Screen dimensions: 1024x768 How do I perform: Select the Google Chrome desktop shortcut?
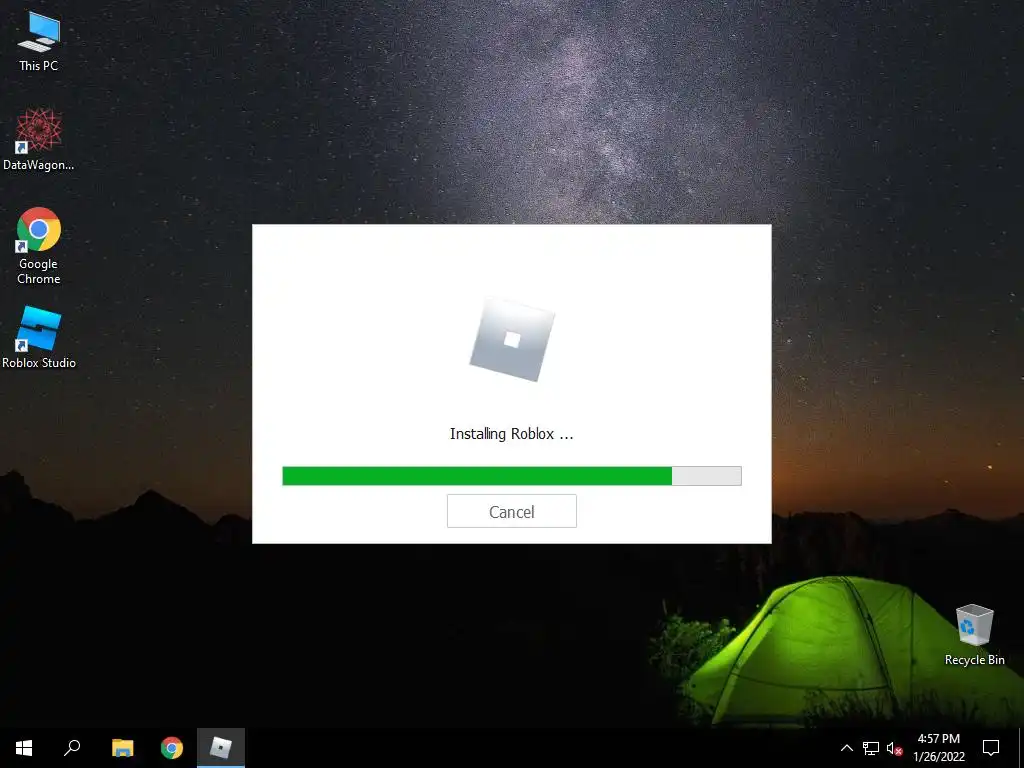[x=39, y=246]
